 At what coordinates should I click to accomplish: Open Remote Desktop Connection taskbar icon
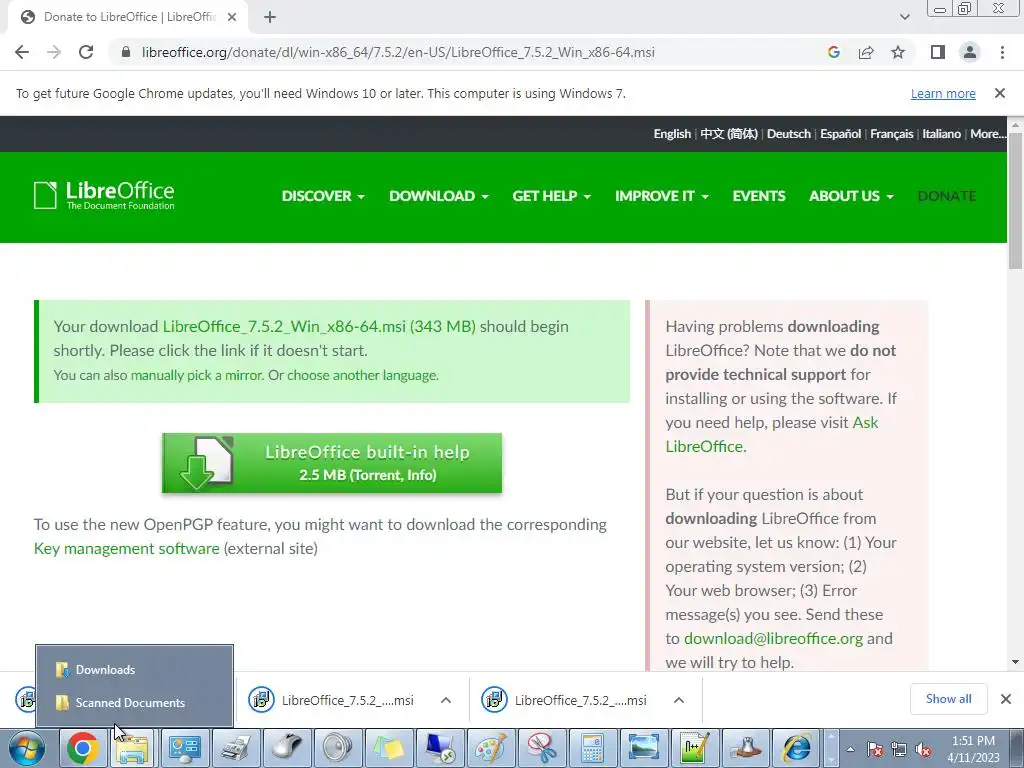pos(440,748)
